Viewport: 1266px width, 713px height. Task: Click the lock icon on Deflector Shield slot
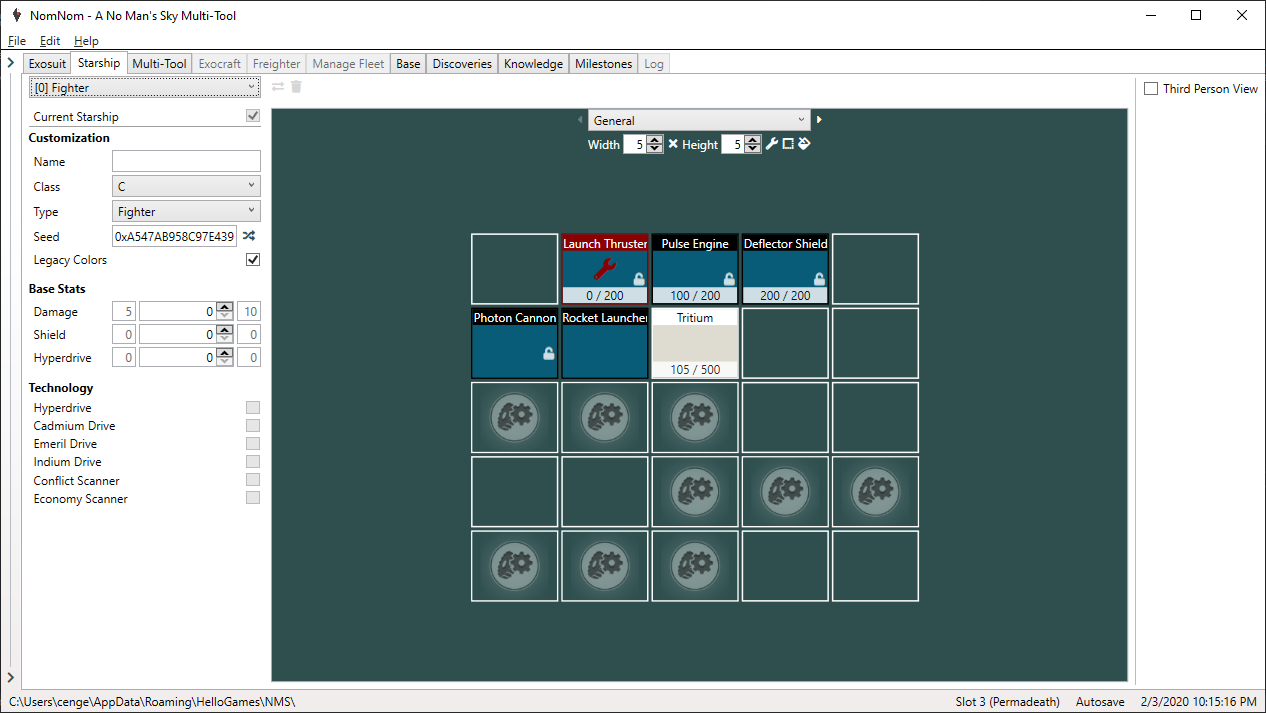tap(818, 279)
